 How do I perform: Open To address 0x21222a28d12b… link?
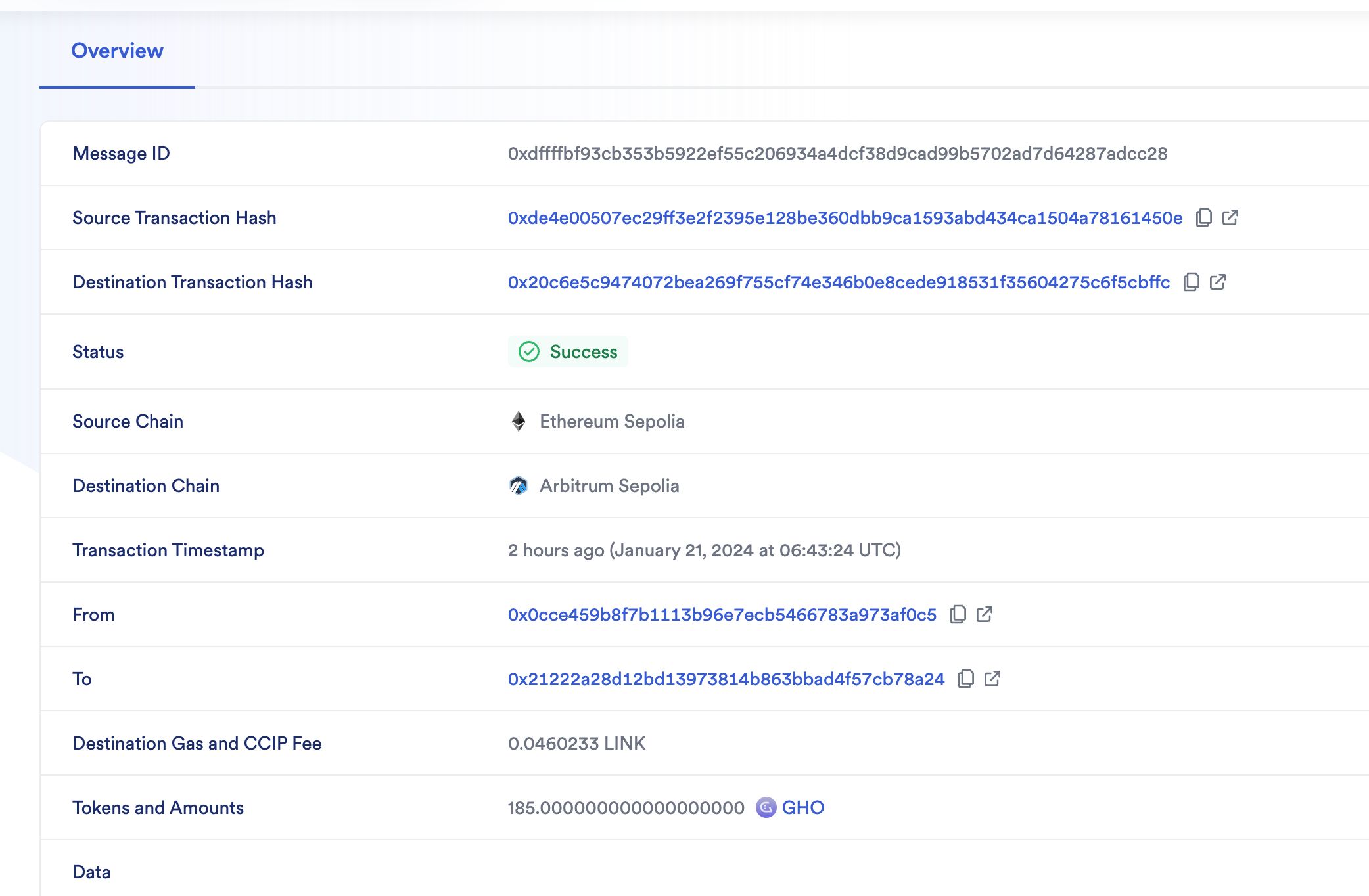pyautogui.click(x=726, y=679)
